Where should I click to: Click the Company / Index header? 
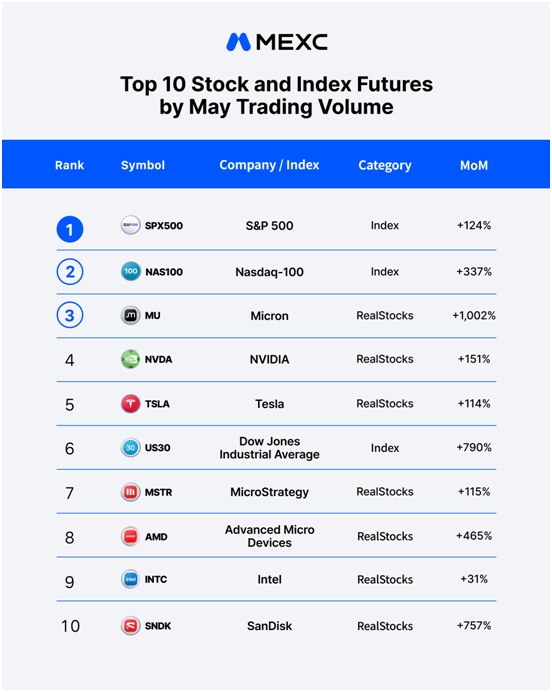pos(269,165)
